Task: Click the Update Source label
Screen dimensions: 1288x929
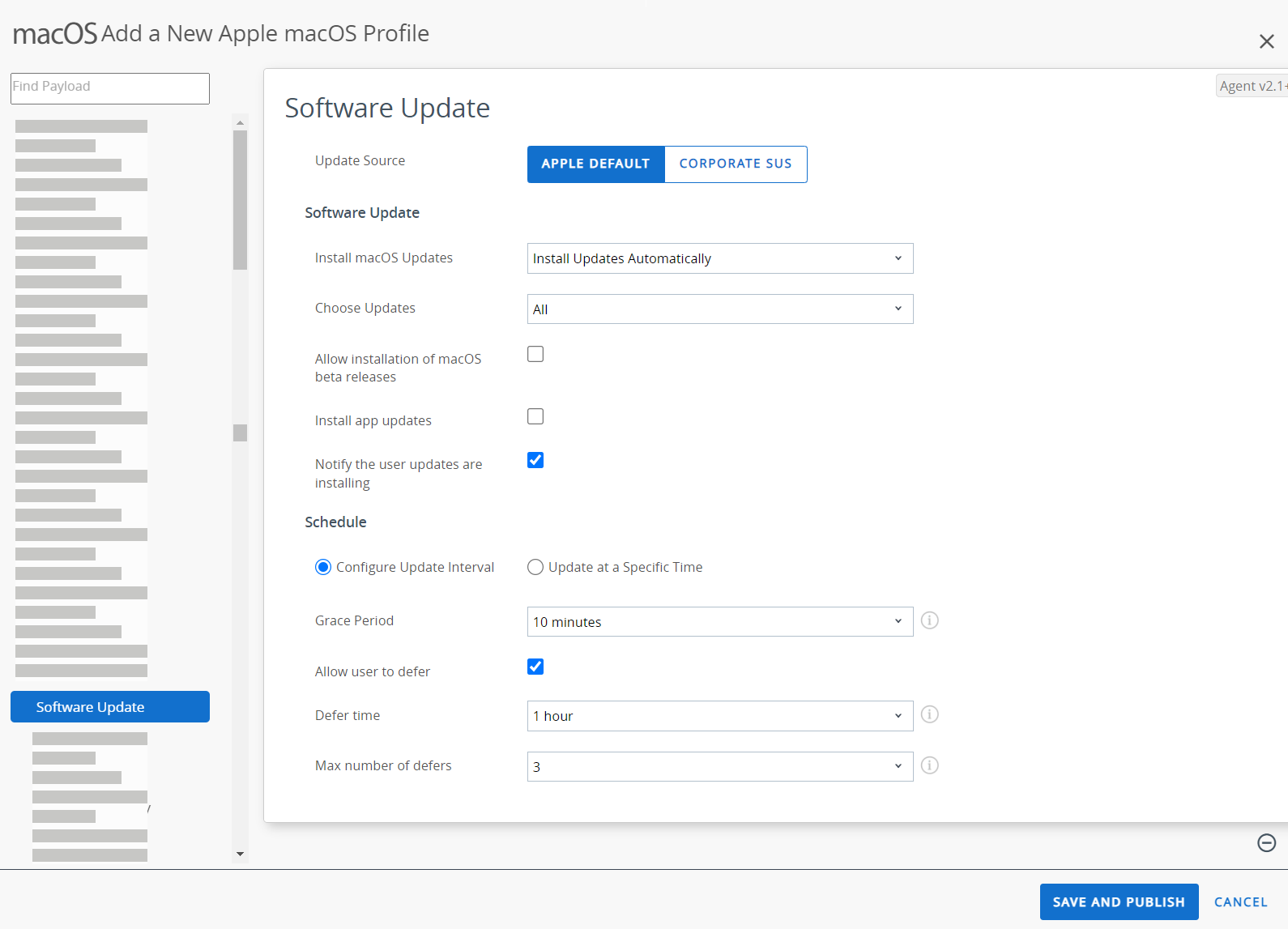Action: click(360, 160)
